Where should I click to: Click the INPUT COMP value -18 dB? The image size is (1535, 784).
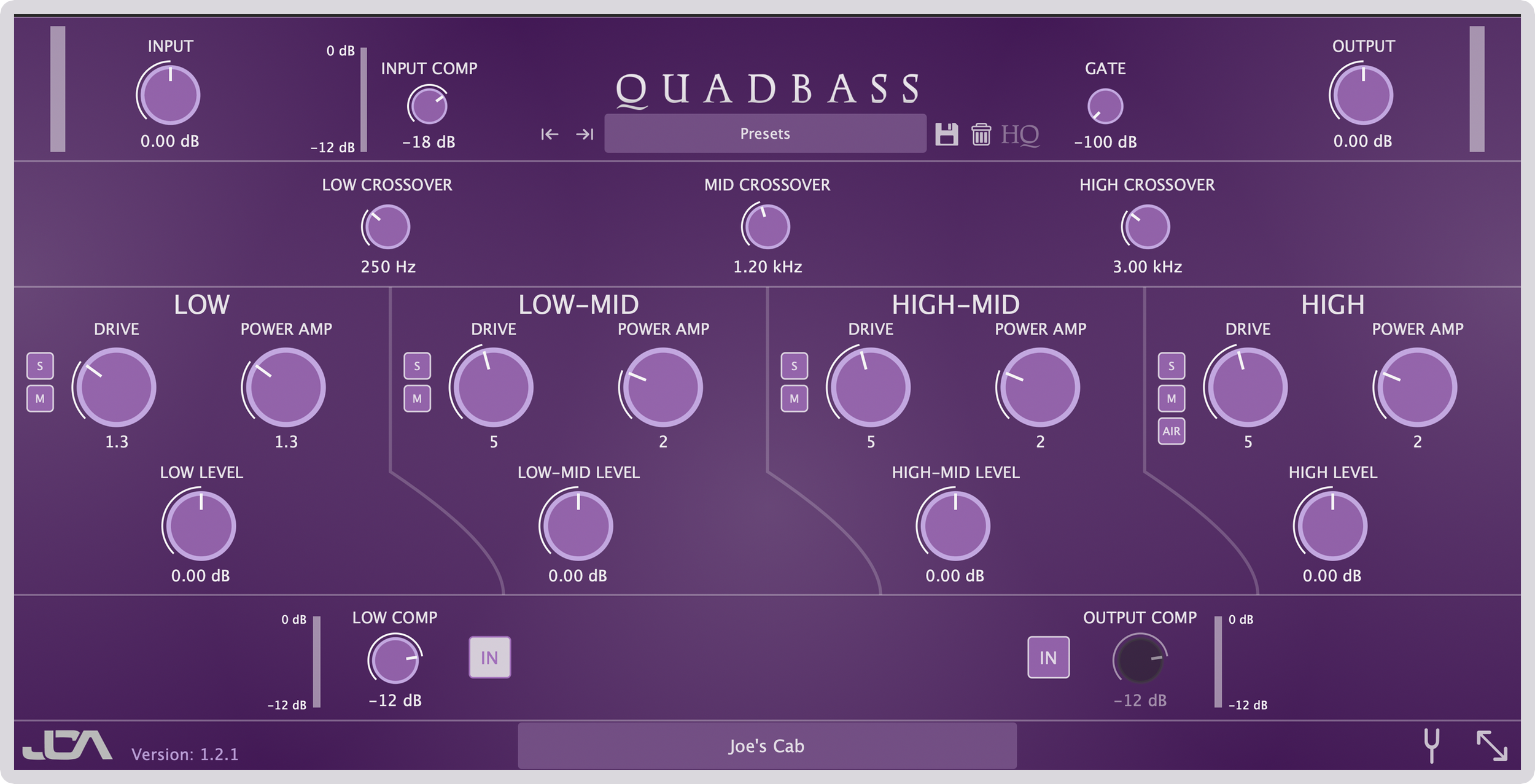tap(429, 142)
